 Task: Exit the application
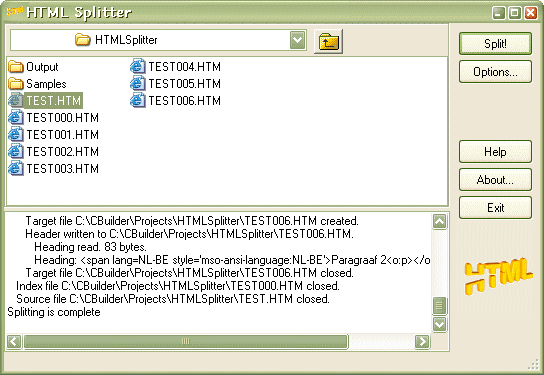(x=495, y=208)
